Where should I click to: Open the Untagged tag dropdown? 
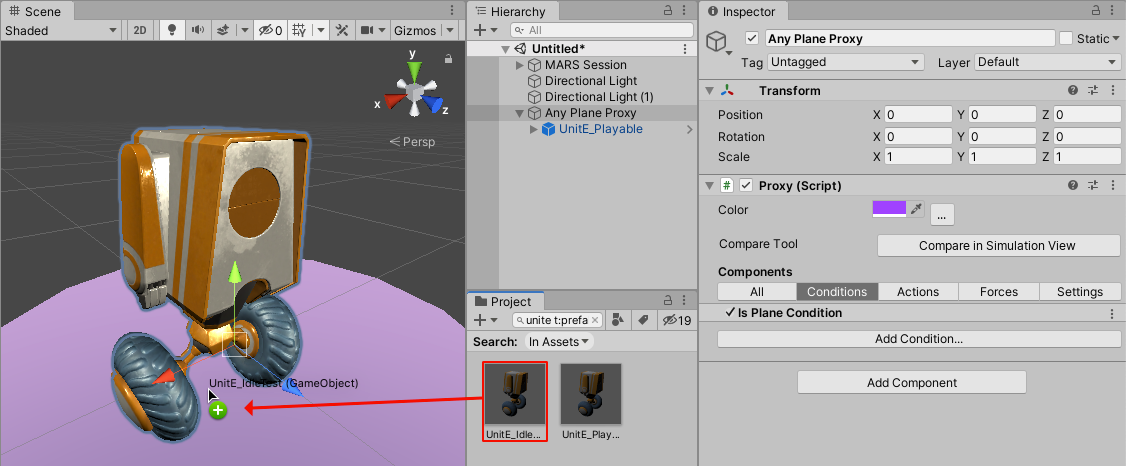tap(846, 62)
